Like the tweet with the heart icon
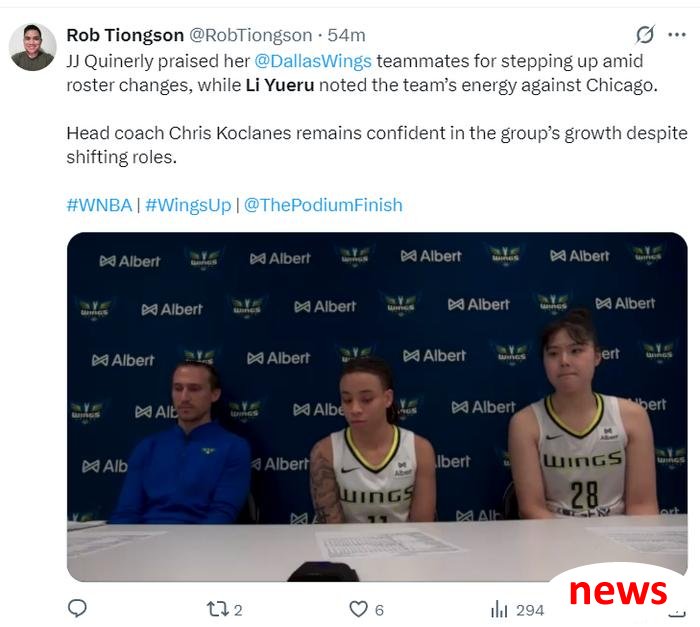Screen dimensions: 700x627 pyautogui.click(x=358, y=609)
